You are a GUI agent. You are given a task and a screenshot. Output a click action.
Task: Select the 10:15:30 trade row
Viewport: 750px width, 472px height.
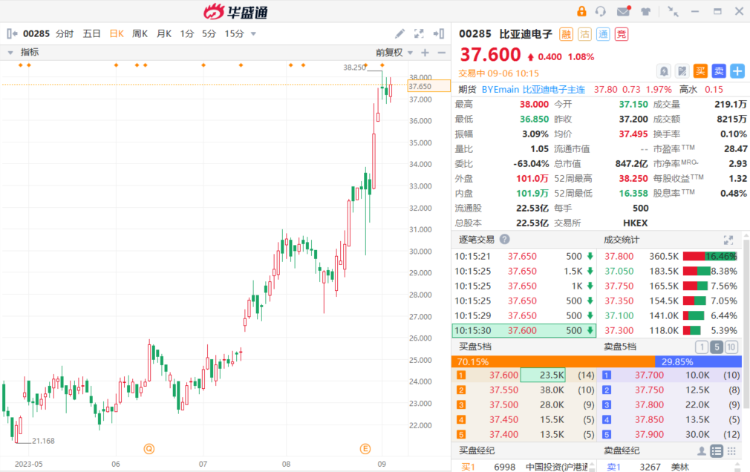tap(524, 330)
